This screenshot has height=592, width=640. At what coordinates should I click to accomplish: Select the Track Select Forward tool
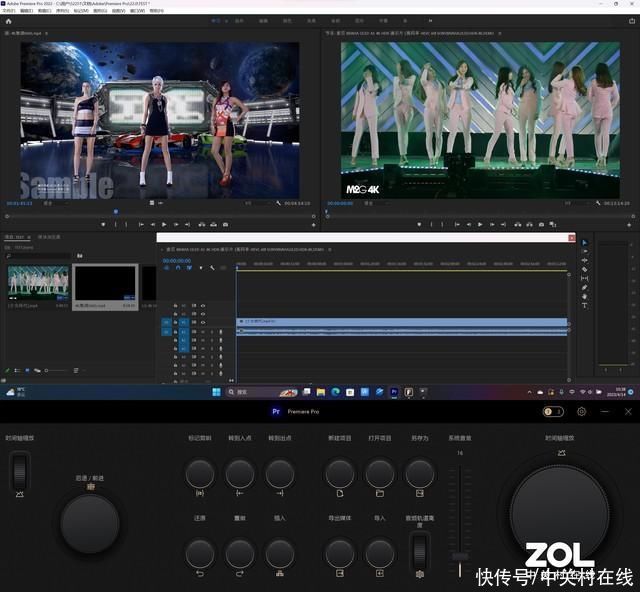[x=584, y=251]
